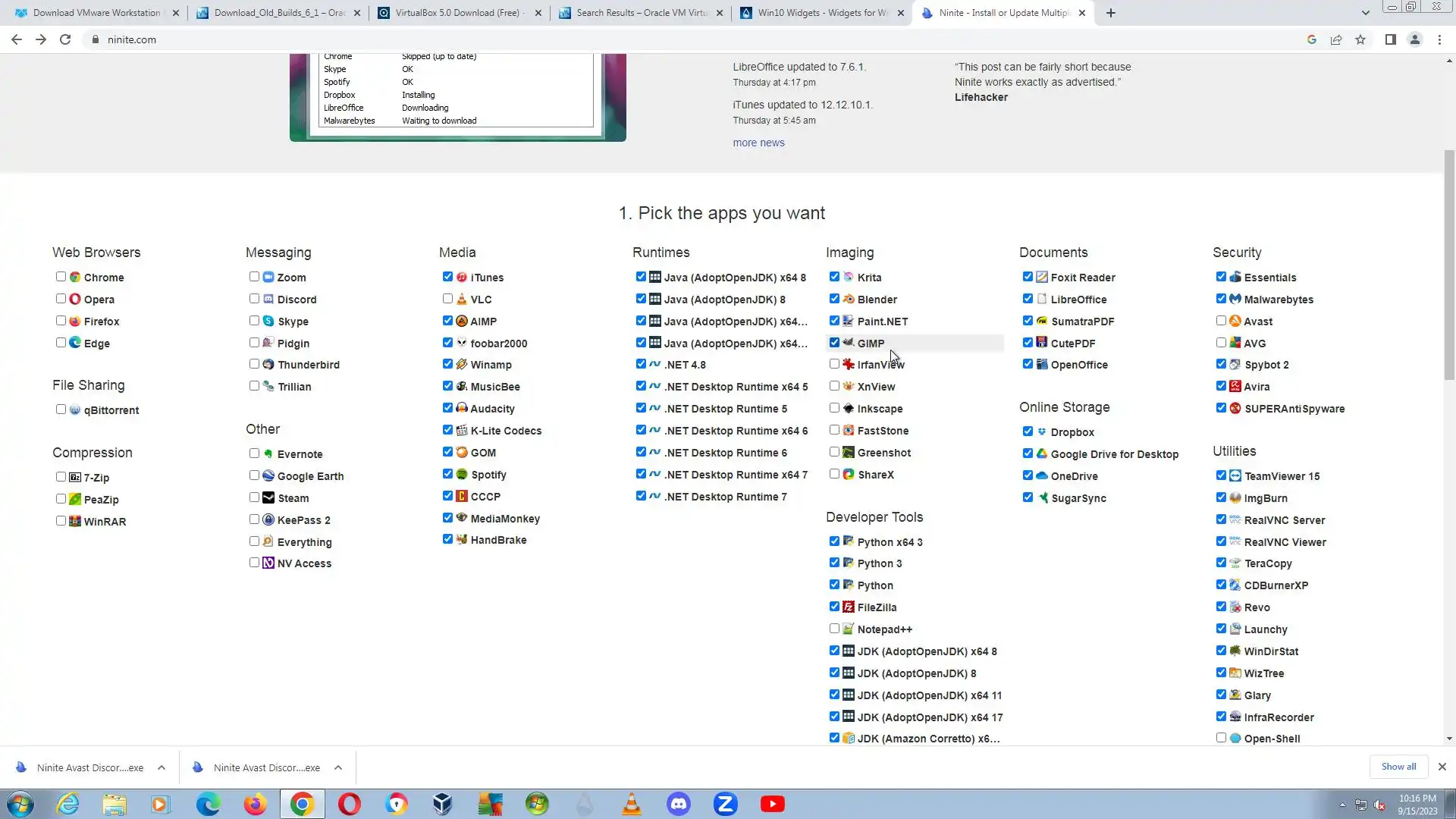Launch VLC from the taskbar
Image resolution: width=1456 pixels, height=819 pixels.
click(631, 804)
